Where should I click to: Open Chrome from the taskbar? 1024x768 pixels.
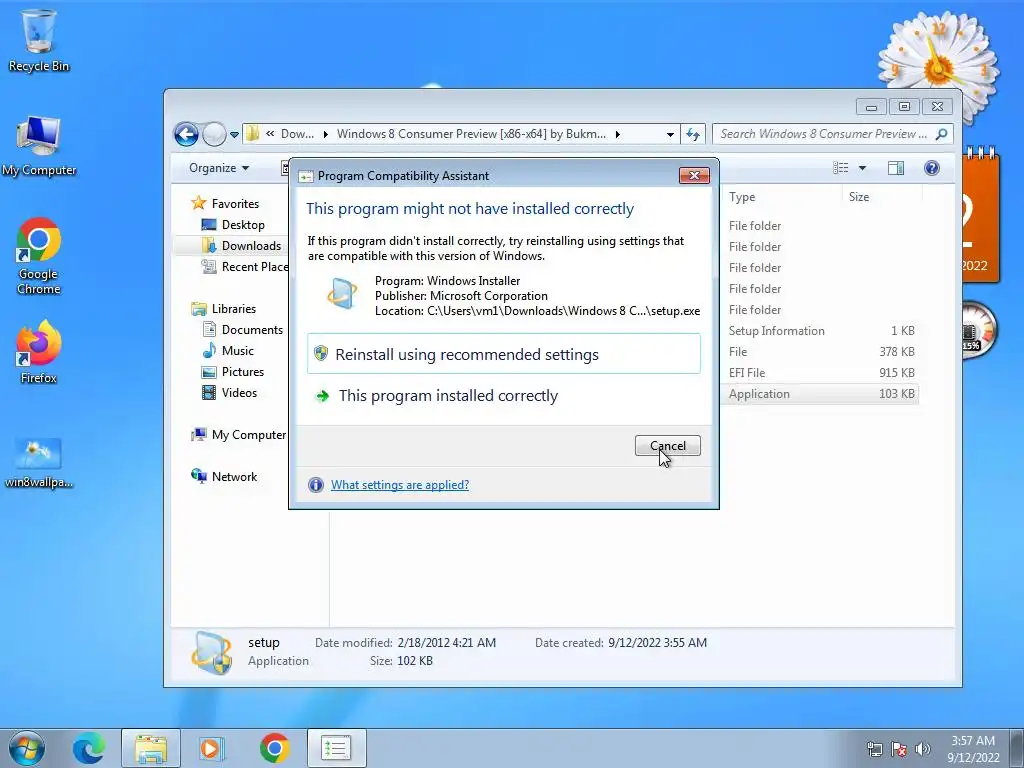(x=274, y=748)
